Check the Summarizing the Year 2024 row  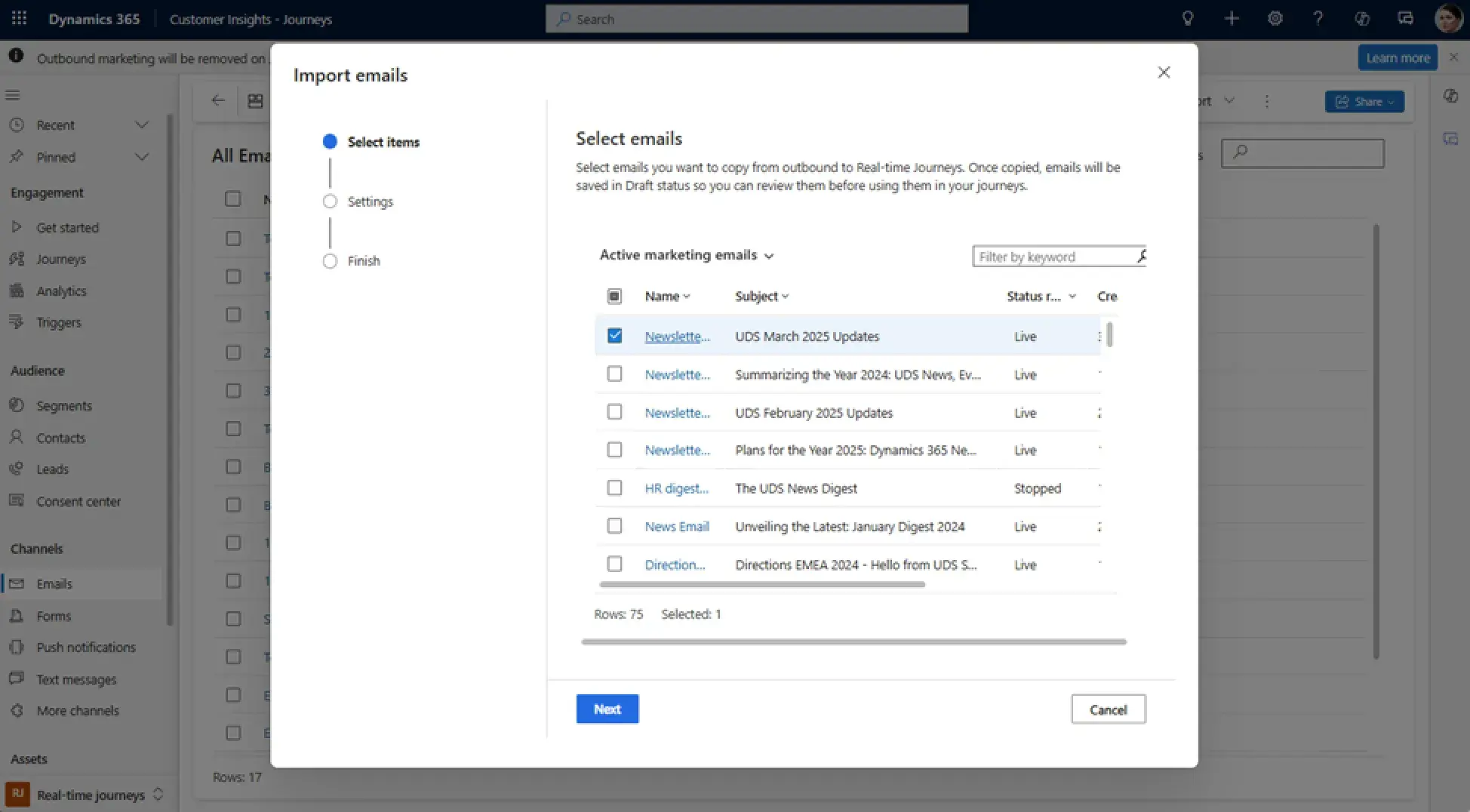(614, 374)
